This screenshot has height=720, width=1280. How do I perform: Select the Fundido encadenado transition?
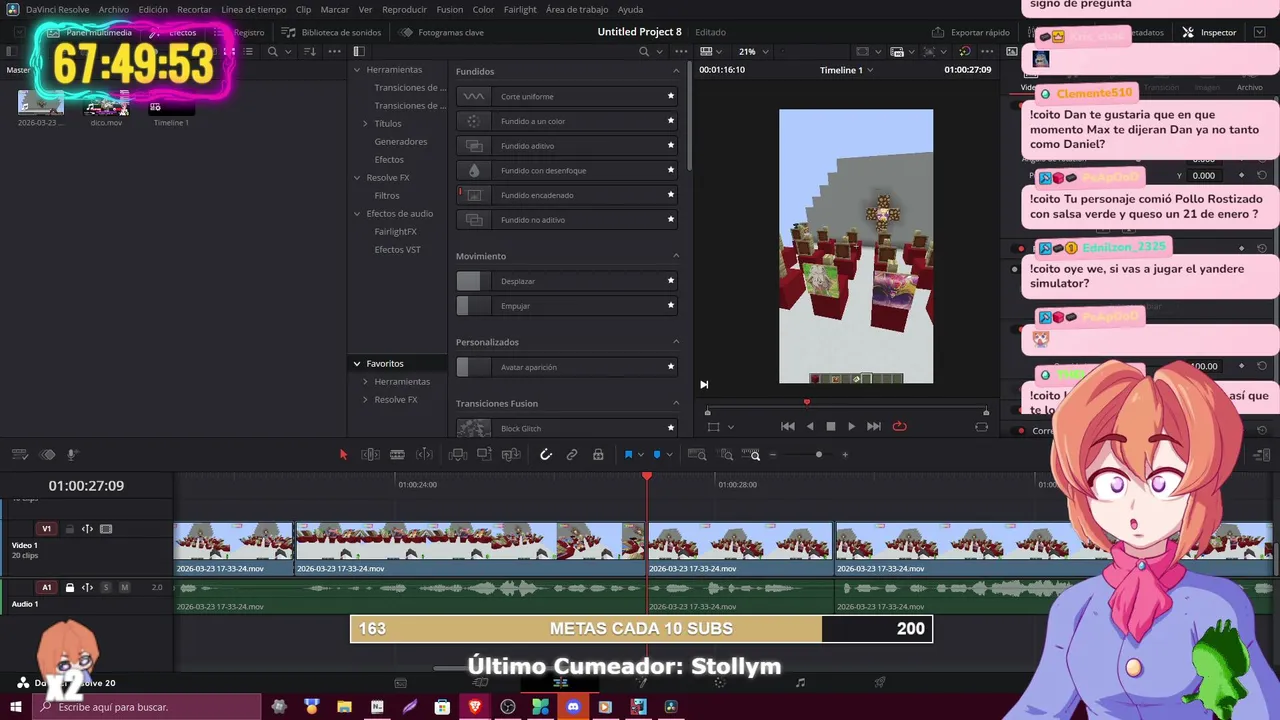coord(567,195)
